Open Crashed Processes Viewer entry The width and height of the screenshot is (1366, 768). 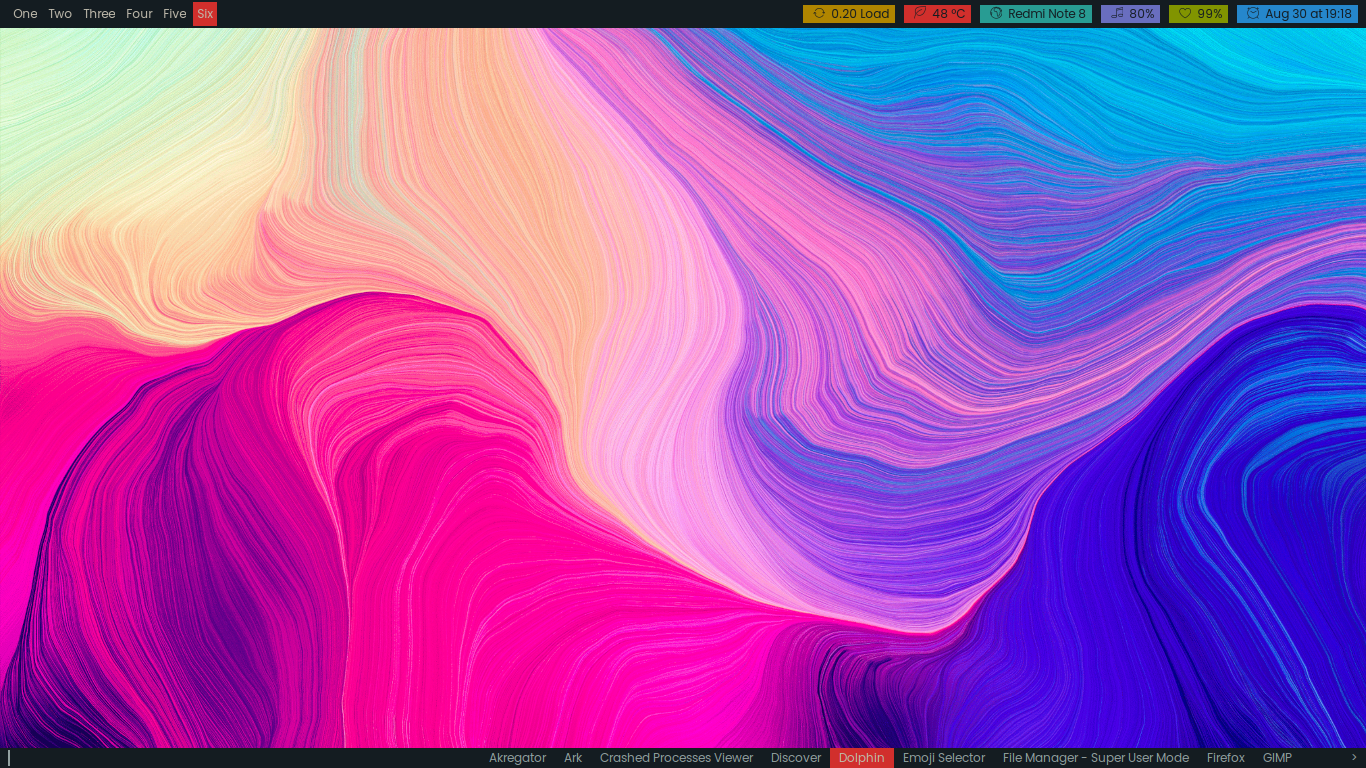(676, 758)
